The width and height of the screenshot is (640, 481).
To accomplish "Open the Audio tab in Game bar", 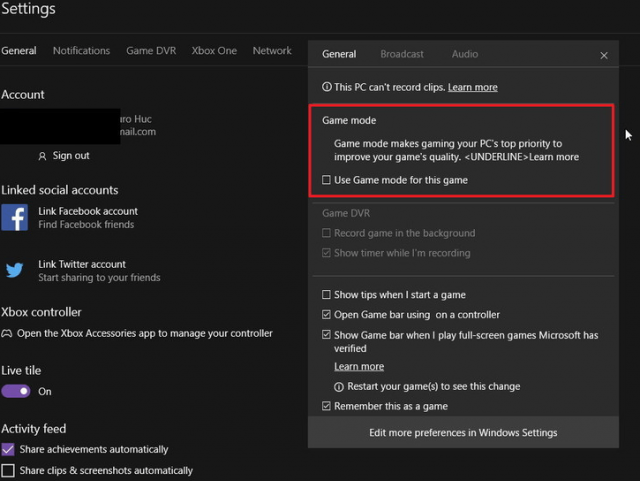I will click(465, 54).
